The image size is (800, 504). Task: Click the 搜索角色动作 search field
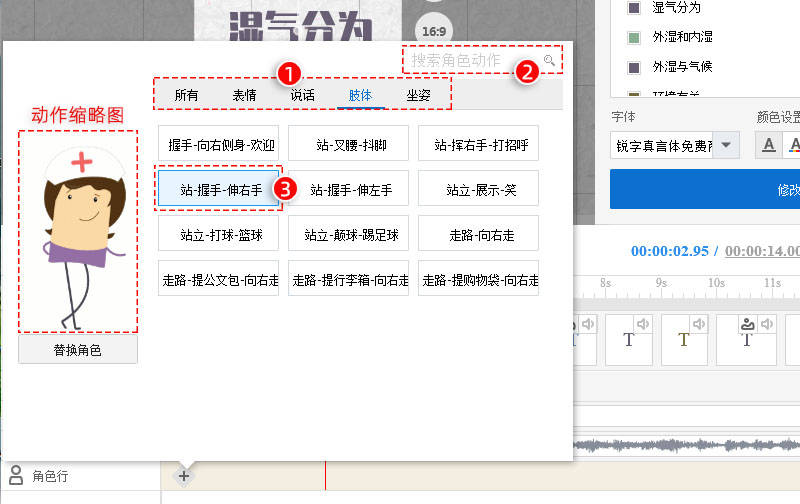[x=470, y=60]
